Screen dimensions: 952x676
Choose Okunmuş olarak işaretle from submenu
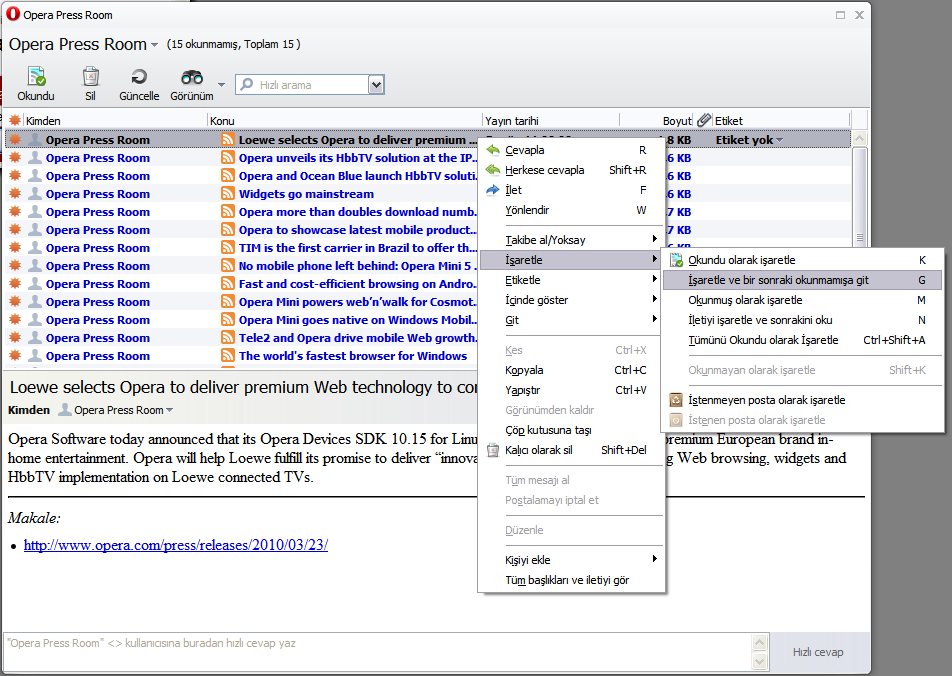click(x=802, y=300)
